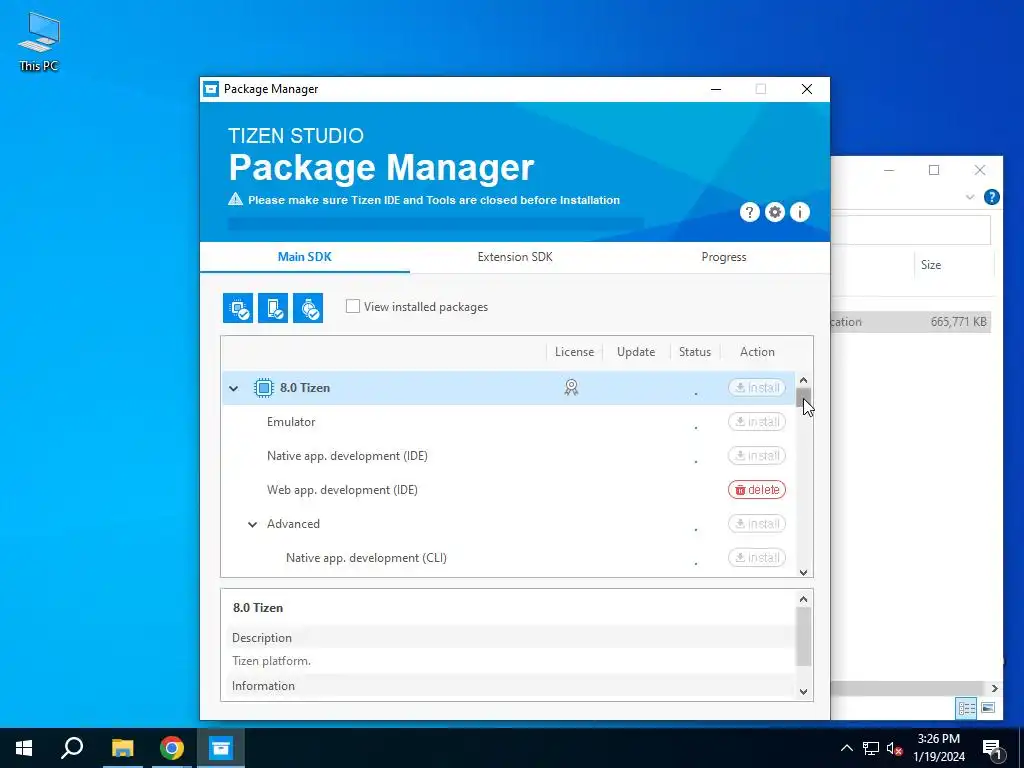
Task: Click the License column header
Action: point(574,352)
